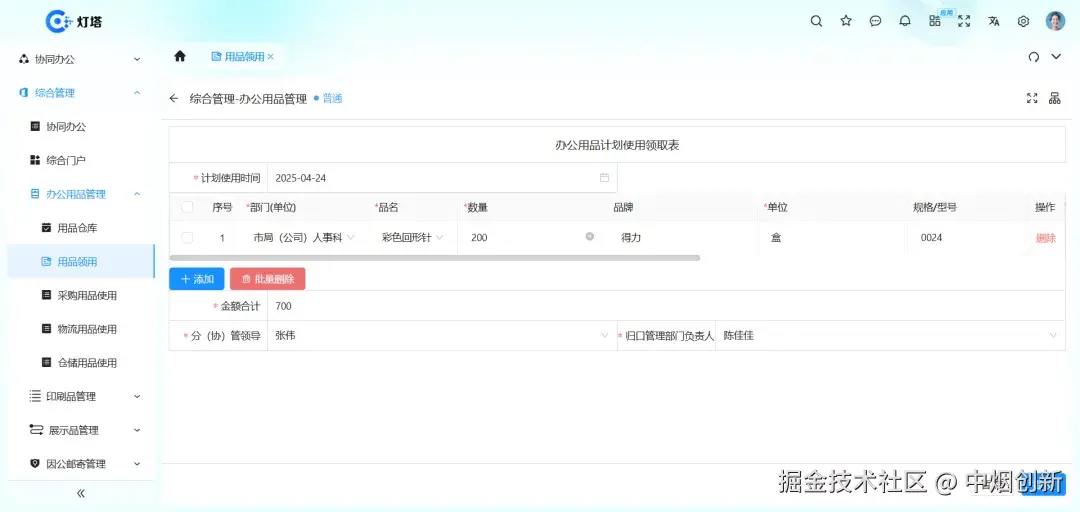Open the workflow diagram icon
The image size is (1080, 512).
[x=1055, y=99]
